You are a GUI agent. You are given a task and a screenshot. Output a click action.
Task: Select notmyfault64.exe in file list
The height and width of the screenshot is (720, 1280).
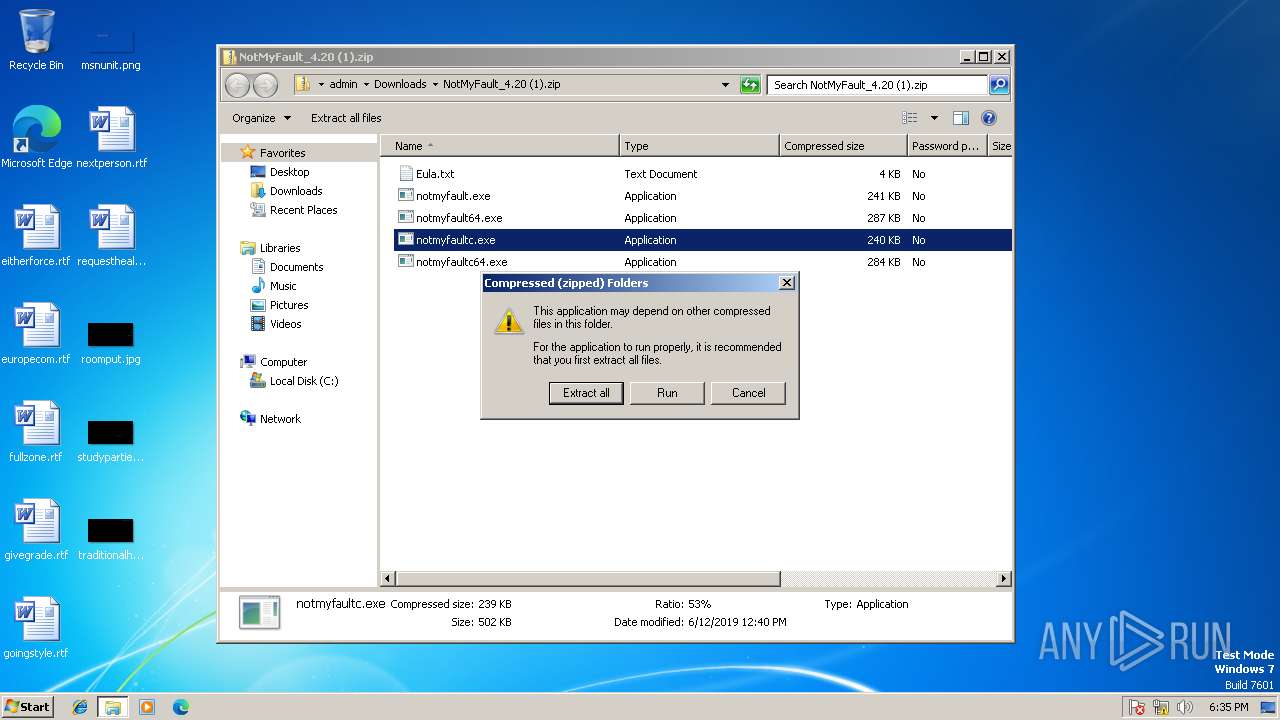point(704,218)
